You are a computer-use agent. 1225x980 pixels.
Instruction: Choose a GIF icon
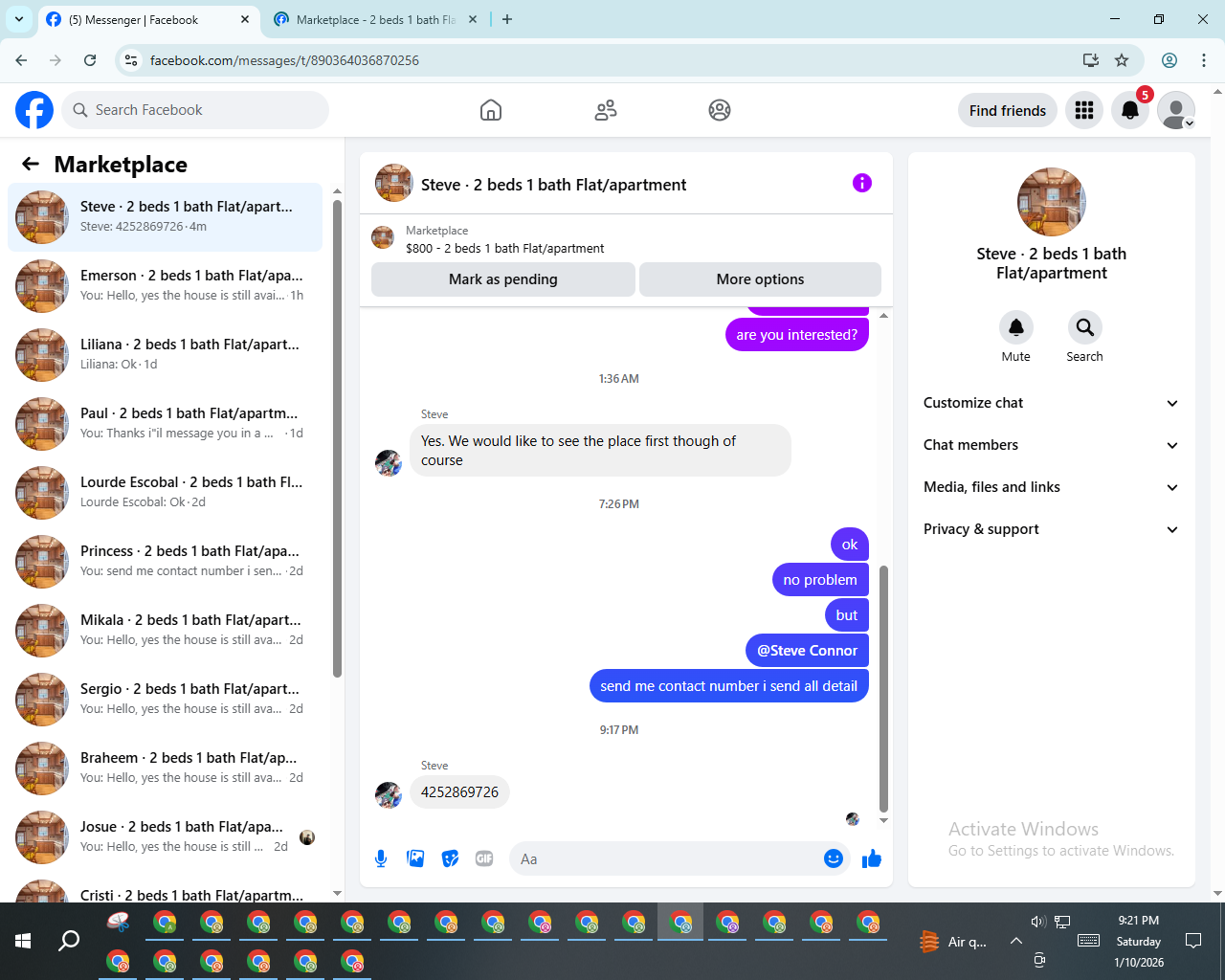(484, 858)
